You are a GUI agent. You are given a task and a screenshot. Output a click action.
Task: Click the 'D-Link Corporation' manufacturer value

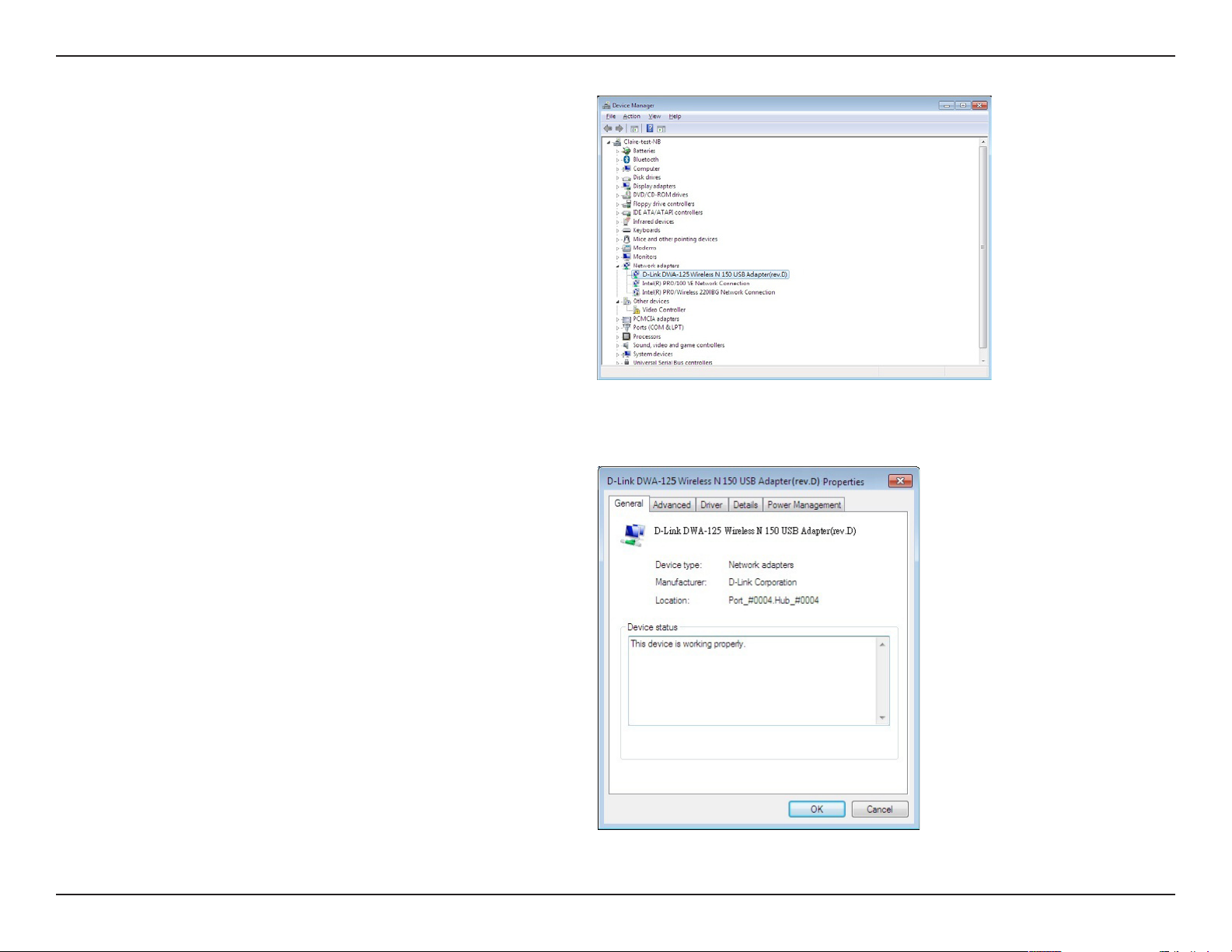(x=763, y=582)
